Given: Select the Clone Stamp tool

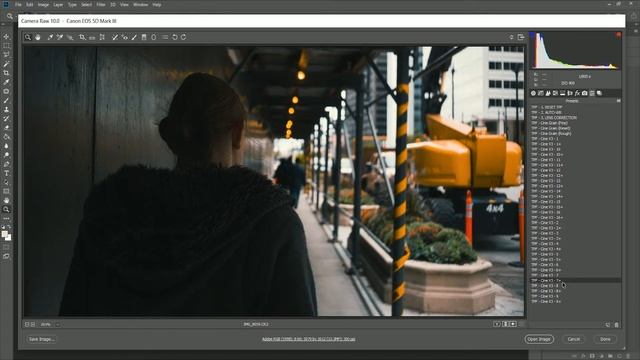Looking at the screenshot, I should (x=6, y=109).
